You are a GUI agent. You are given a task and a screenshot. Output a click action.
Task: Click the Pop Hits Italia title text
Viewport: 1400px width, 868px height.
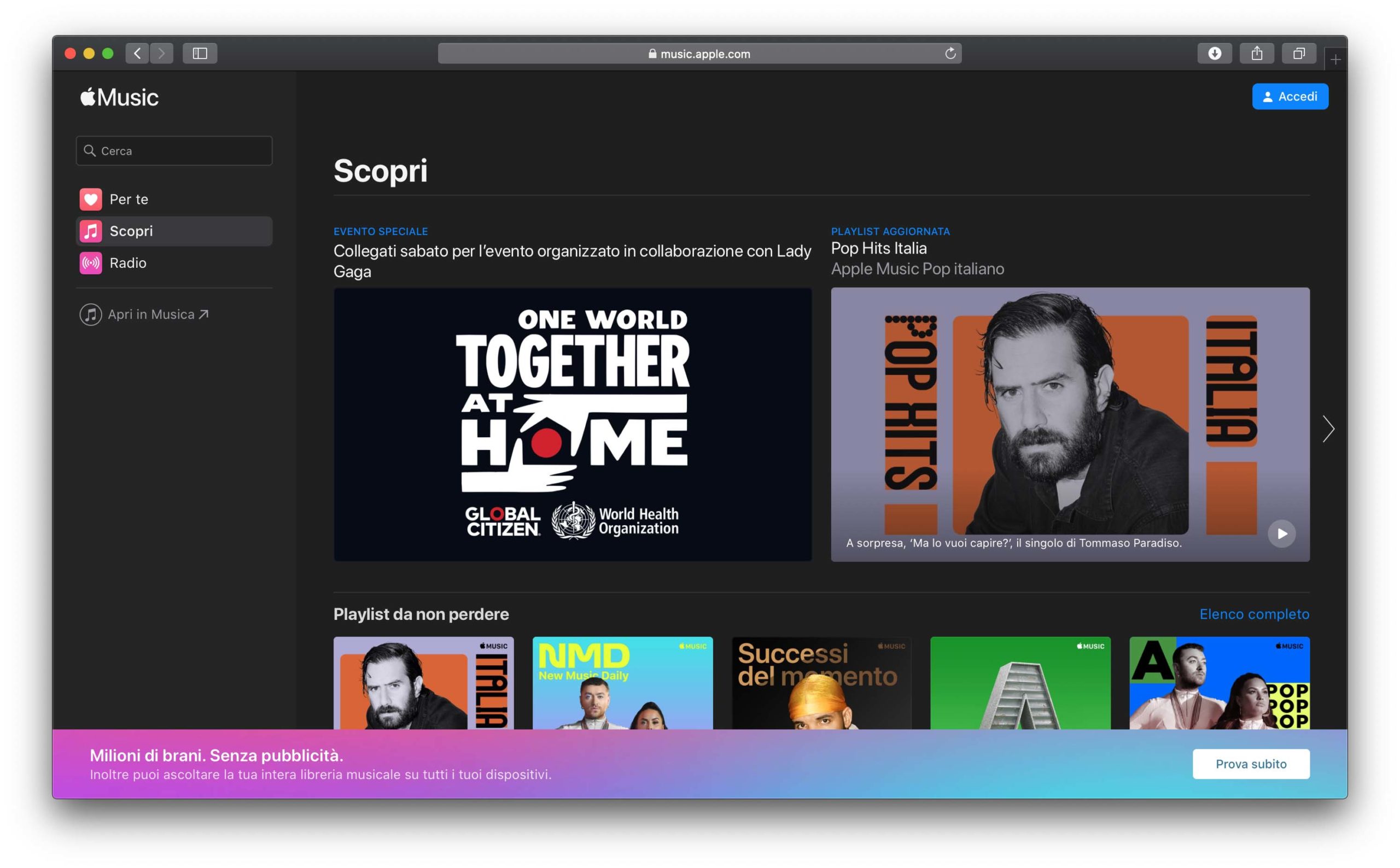879,248
